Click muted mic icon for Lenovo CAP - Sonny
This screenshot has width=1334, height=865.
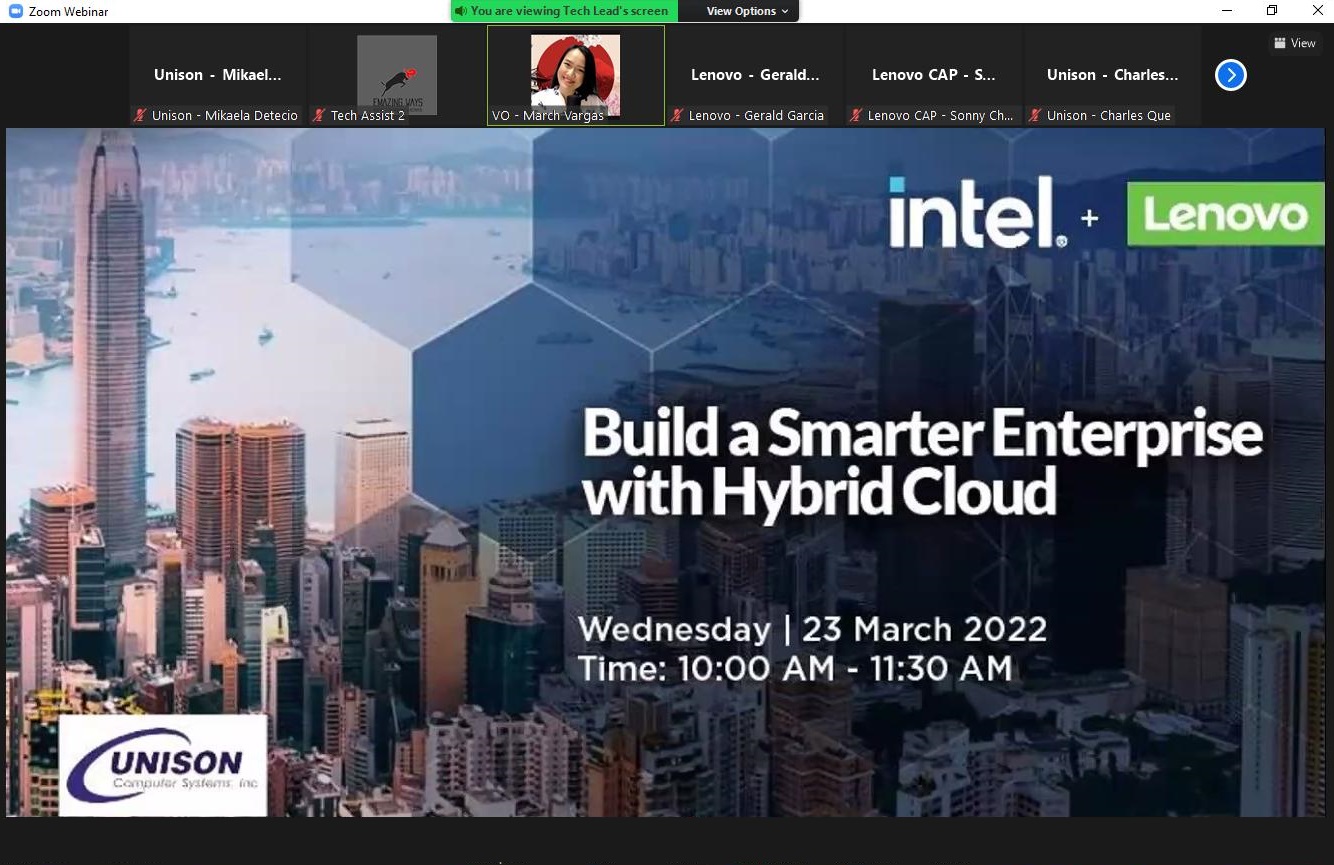click(x=856, y=116)
